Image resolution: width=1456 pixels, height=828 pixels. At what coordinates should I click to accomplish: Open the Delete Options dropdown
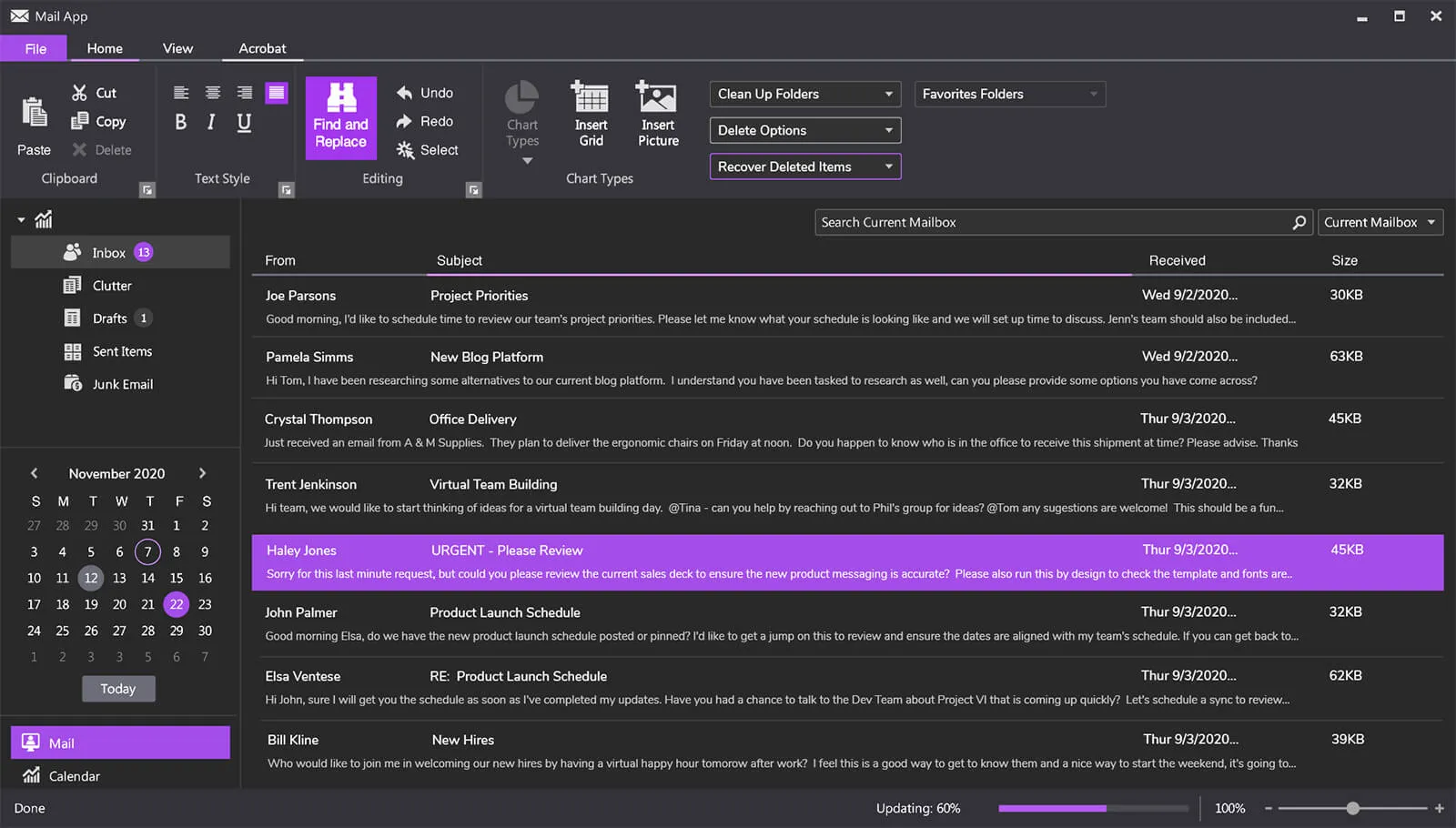click(804, 130)
